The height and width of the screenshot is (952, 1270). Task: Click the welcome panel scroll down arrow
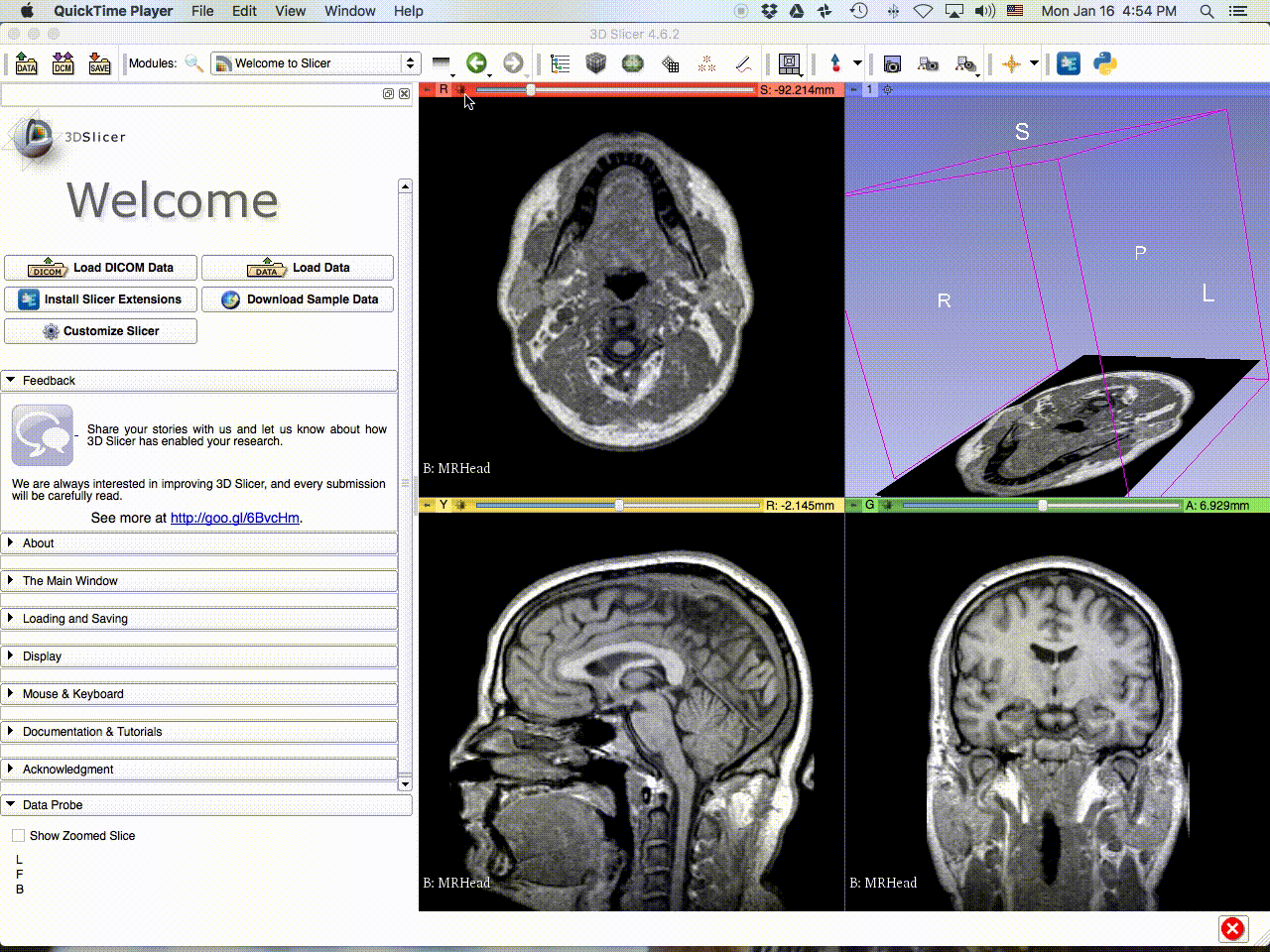pos(405,784)
